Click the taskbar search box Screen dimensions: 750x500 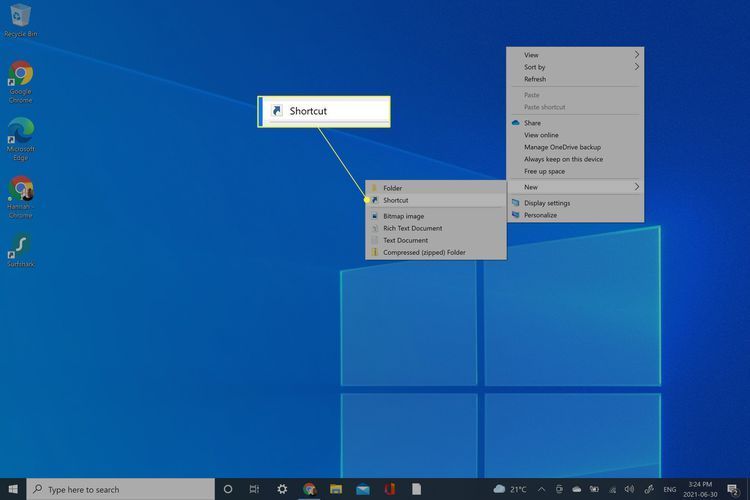120,489
